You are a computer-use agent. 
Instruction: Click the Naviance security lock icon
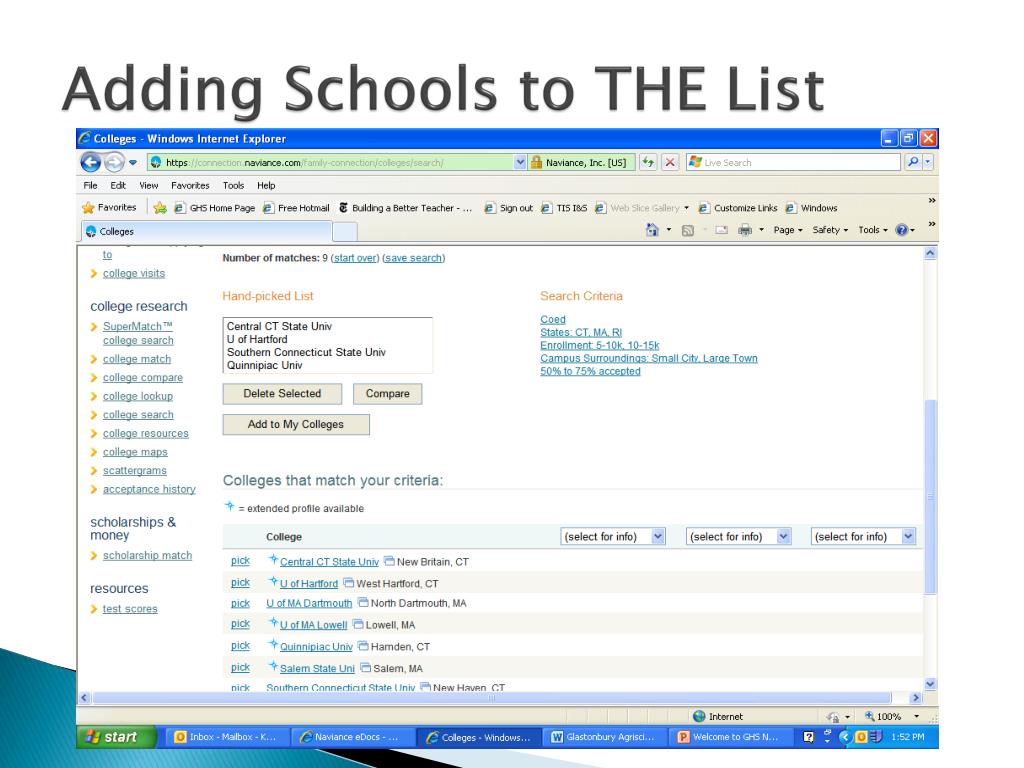[x=536, y=163]
